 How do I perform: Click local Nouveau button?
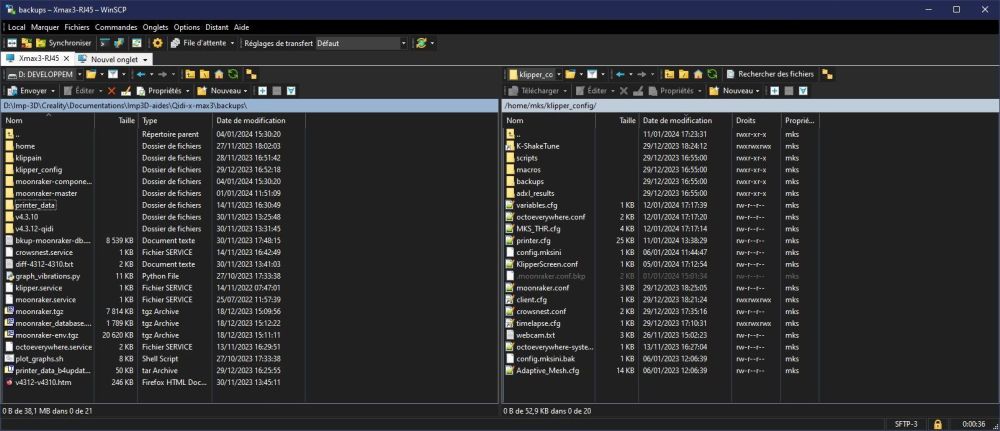click(x=218, y=91)
